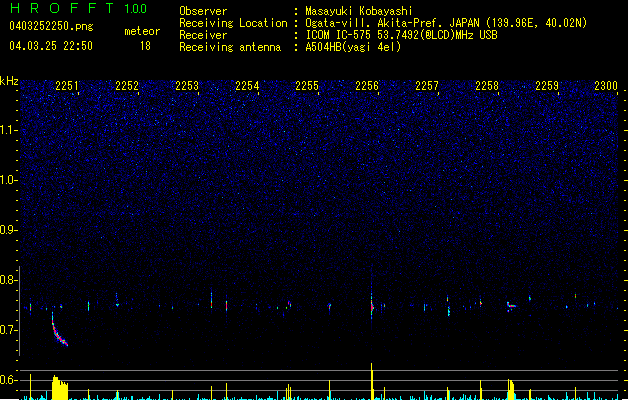The width and height of the screenshot is (629, 400).
Task: Click the date stamp 04.03.25 22:50
Action: click(51, 46)
